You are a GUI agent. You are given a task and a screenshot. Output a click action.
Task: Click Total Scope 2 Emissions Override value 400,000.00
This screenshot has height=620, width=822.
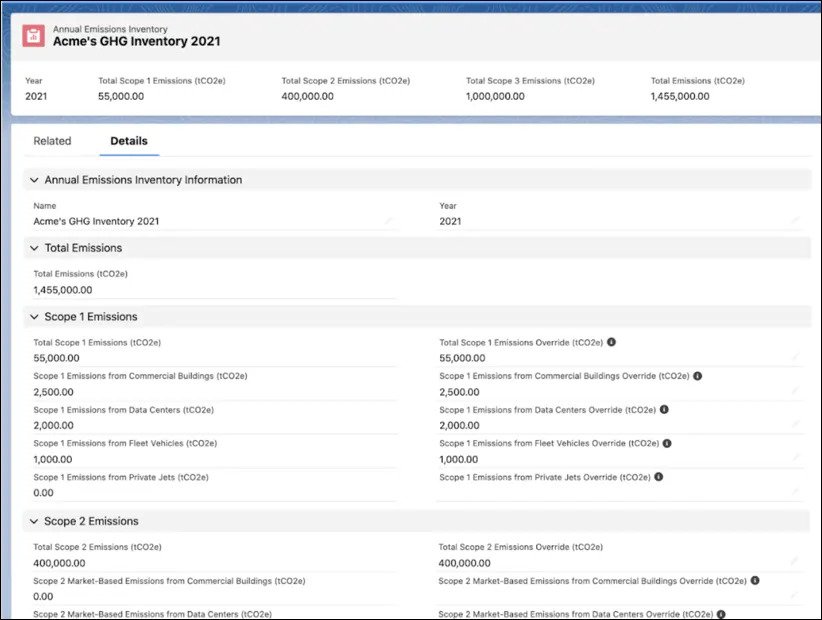click(x=464, y=563)
